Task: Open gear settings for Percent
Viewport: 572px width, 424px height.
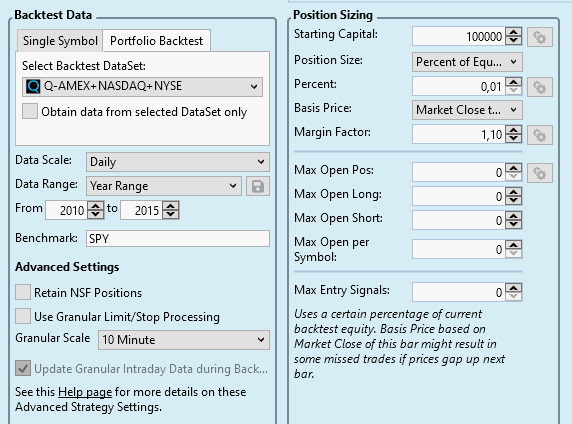Action: coord(540,87)
